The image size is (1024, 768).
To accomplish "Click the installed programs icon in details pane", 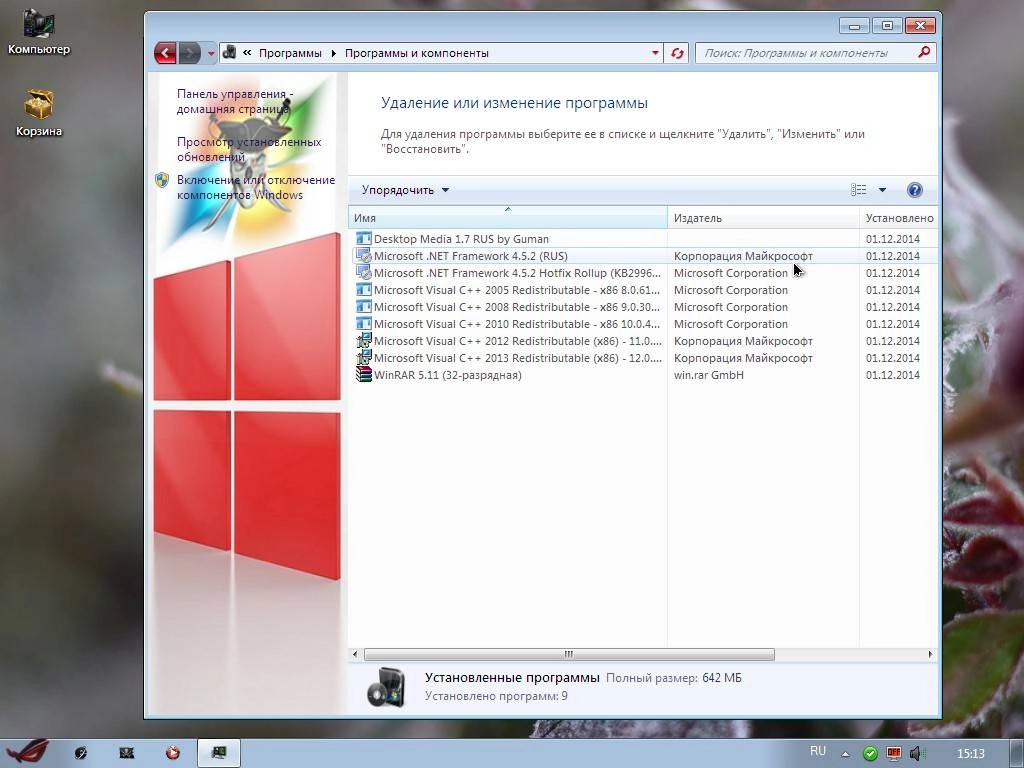I will point(386,688).
